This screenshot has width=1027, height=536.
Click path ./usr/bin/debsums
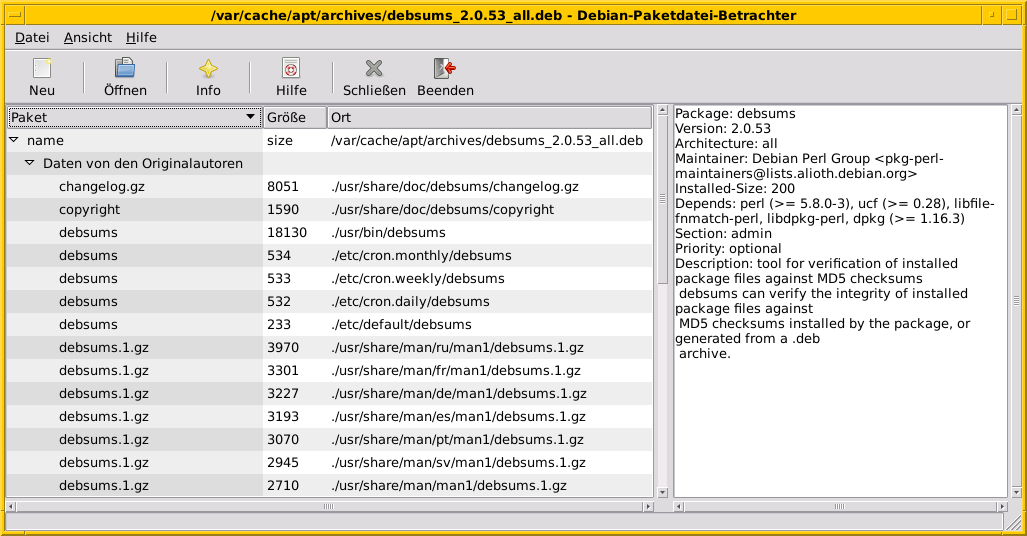(388, 233)
